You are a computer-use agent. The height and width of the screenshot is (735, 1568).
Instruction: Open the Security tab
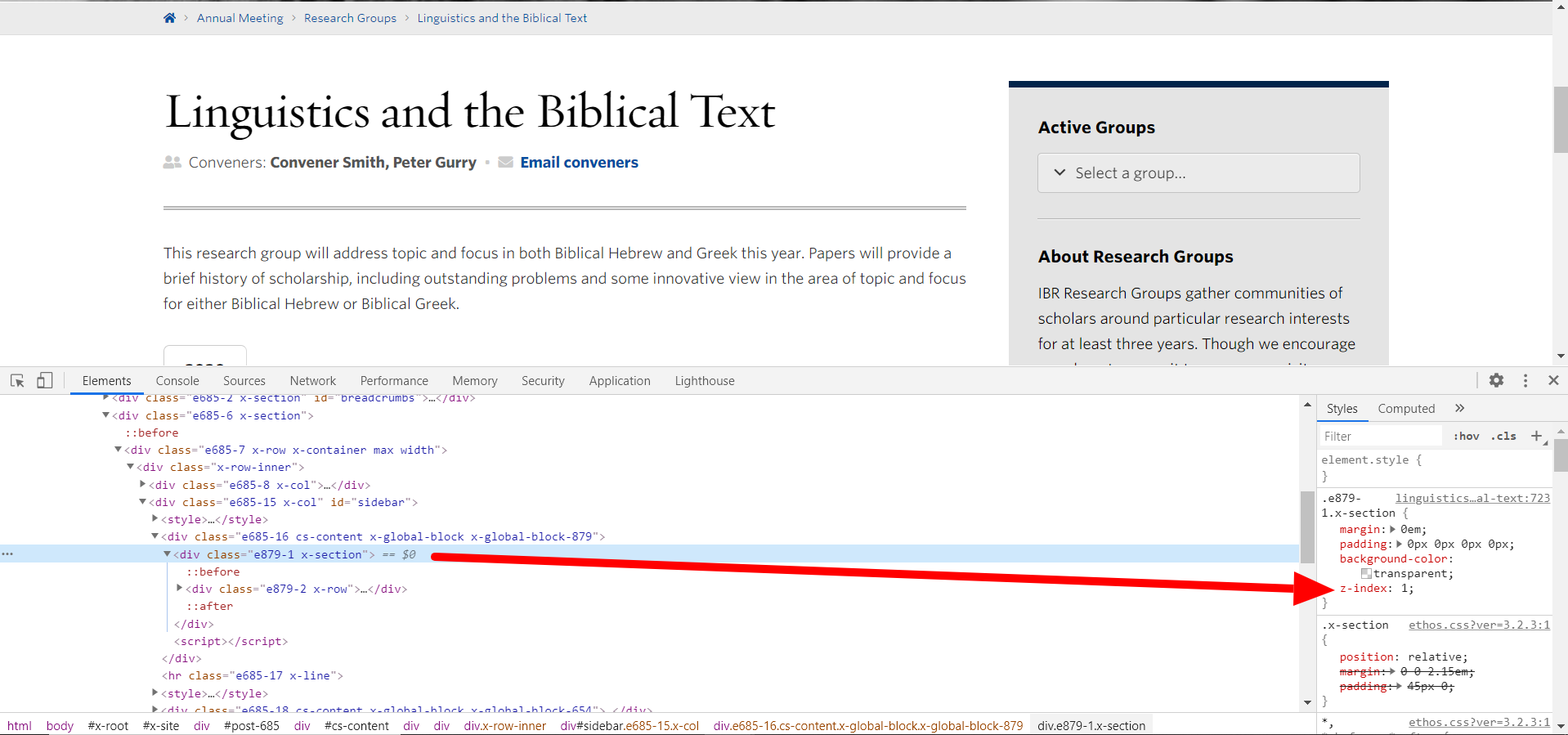pyautogui.click(x=543, y=381)
